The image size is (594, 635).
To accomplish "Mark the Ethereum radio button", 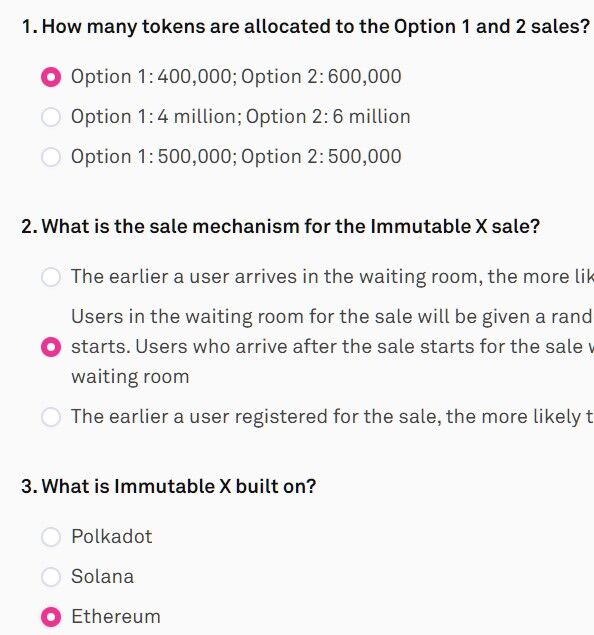I will 51,617.
